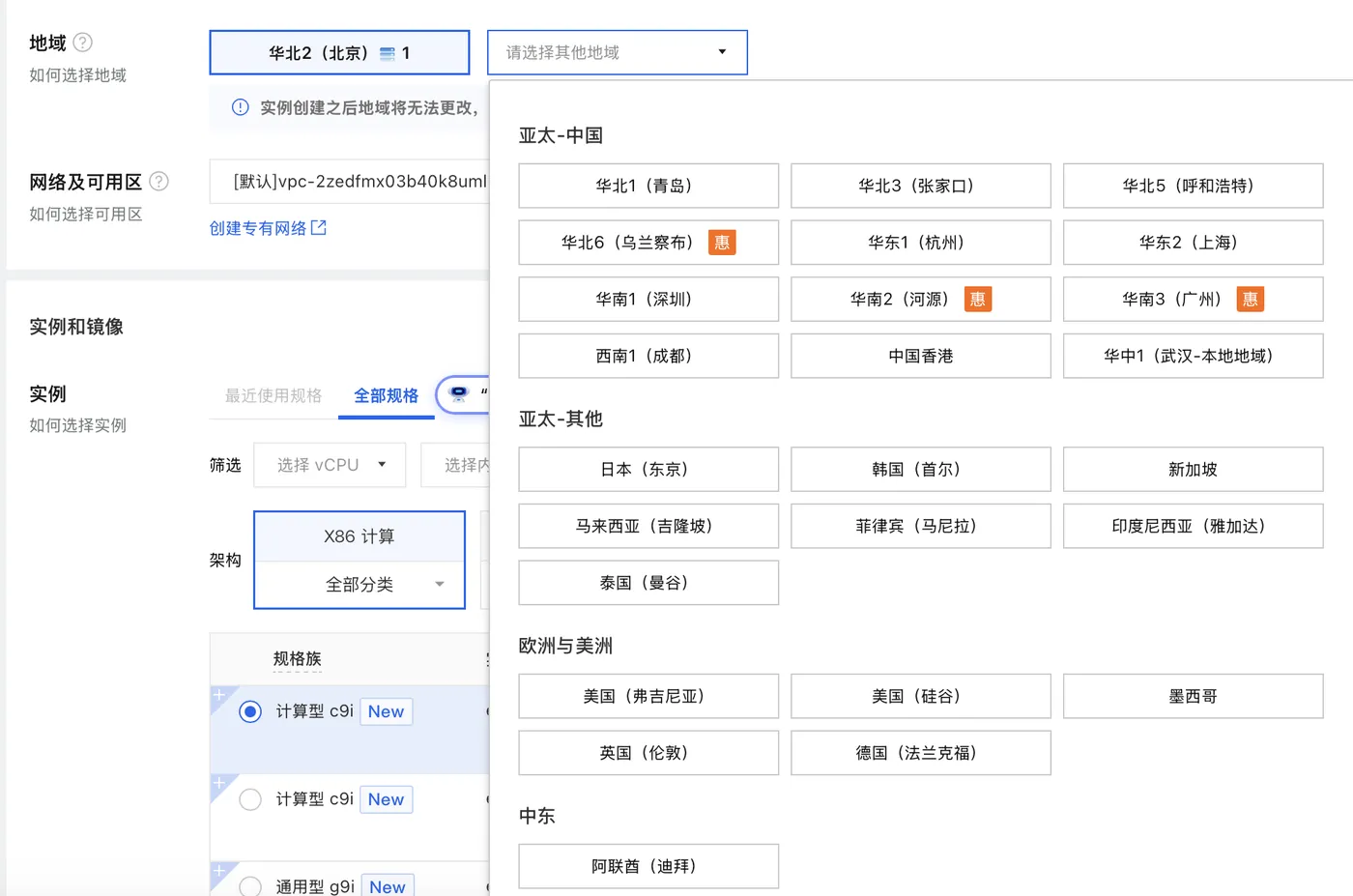
Task: Click 惠 badge on 华南2（河源）
Action: 977,300
